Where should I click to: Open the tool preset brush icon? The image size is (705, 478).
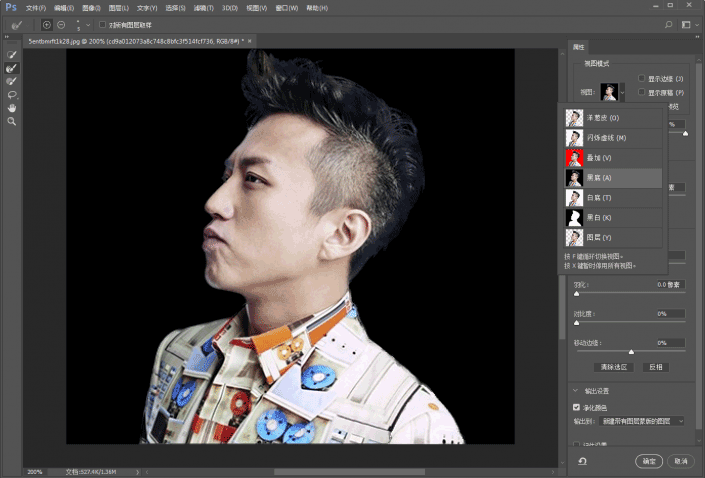pyautogui.click(x=17, y=25)
